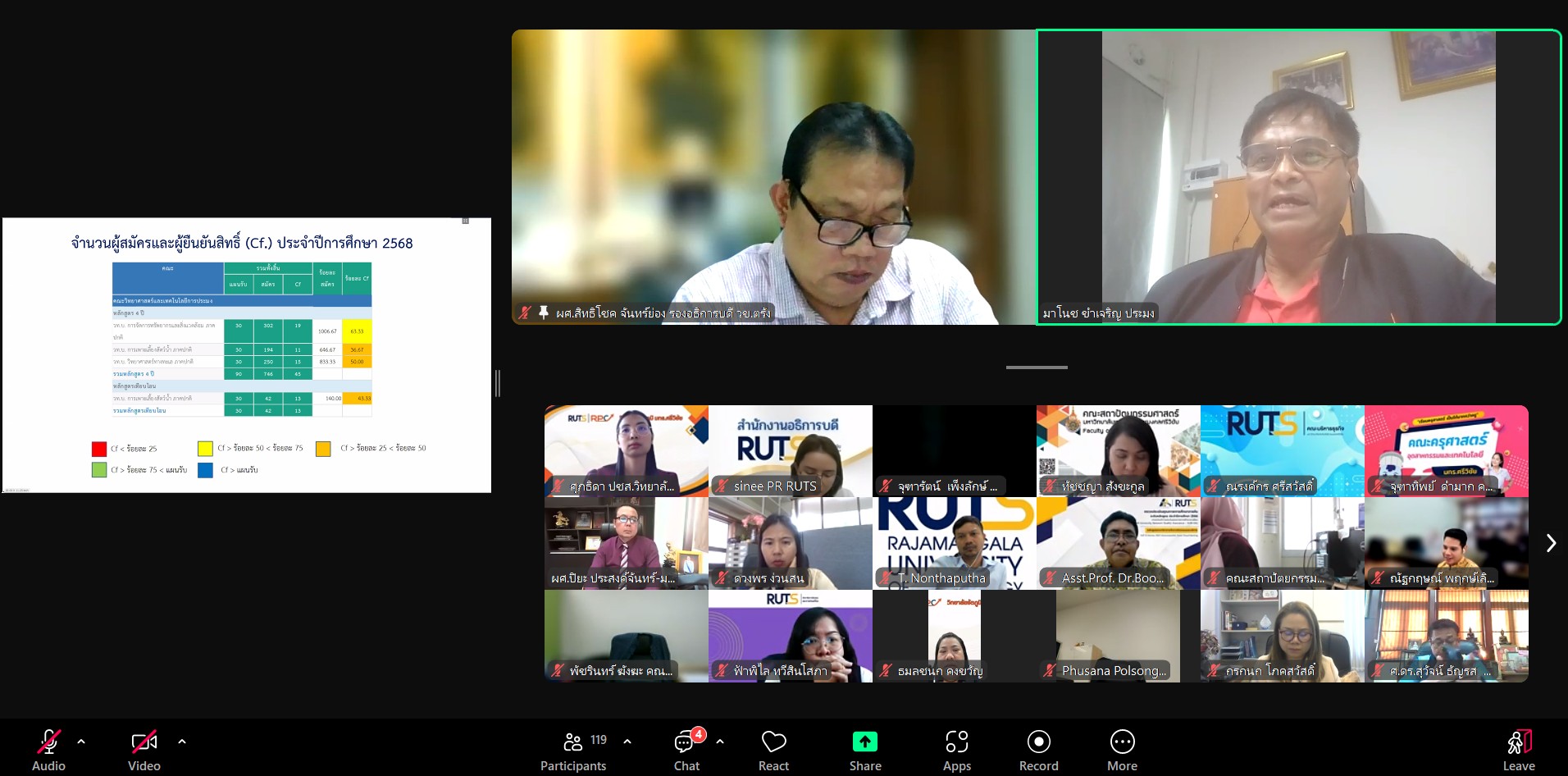
Task: Click the yellow legend color box
Action: (205, 449)
